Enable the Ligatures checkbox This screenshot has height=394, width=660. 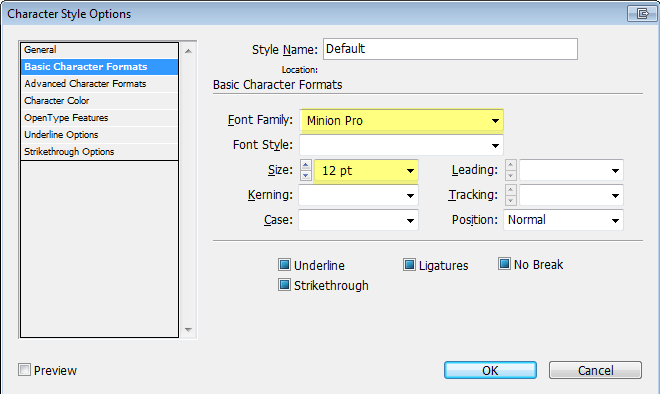[409, 265]
